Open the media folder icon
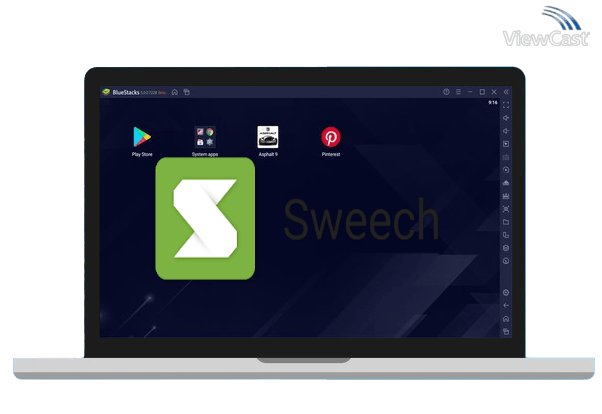 (506, 222)
